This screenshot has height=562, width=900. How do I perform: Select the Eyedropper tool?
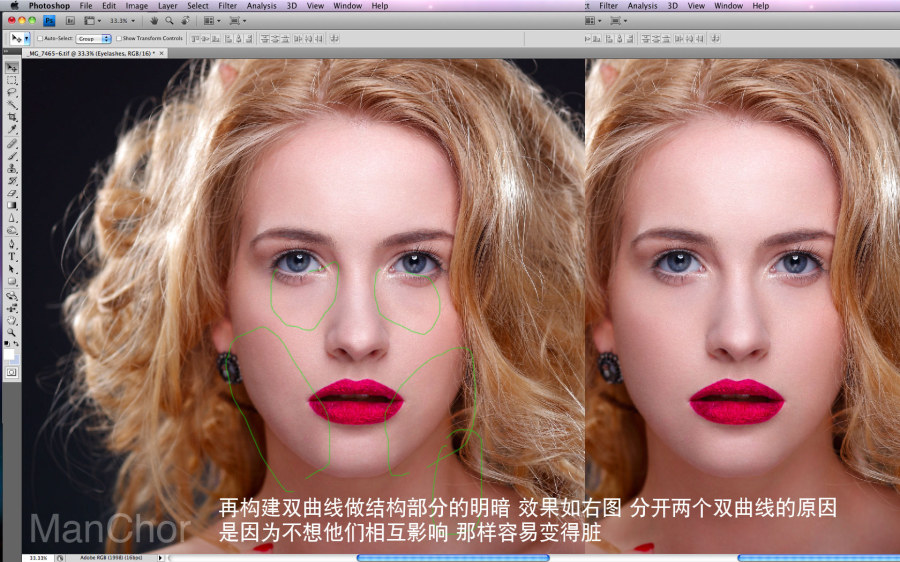[x=11, y=130]
